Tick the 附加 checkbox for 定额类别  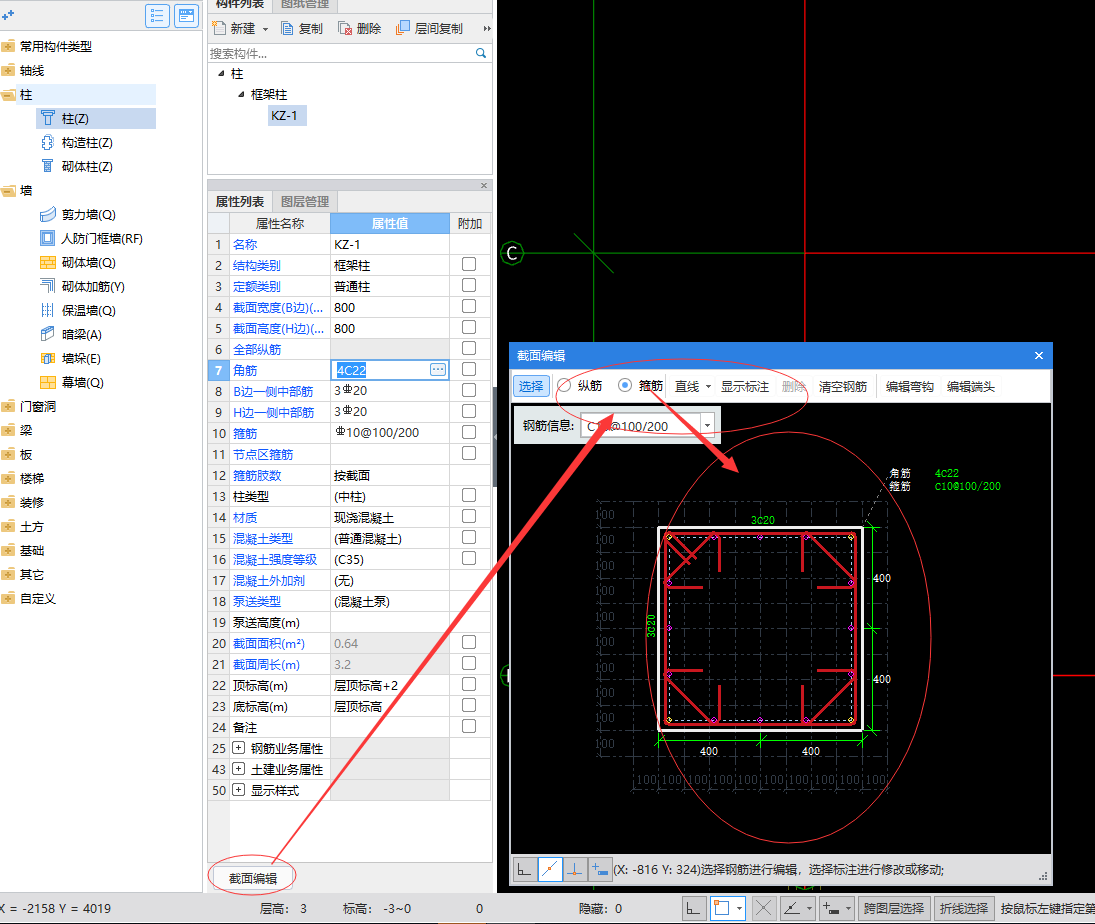(x=469, y=285)
